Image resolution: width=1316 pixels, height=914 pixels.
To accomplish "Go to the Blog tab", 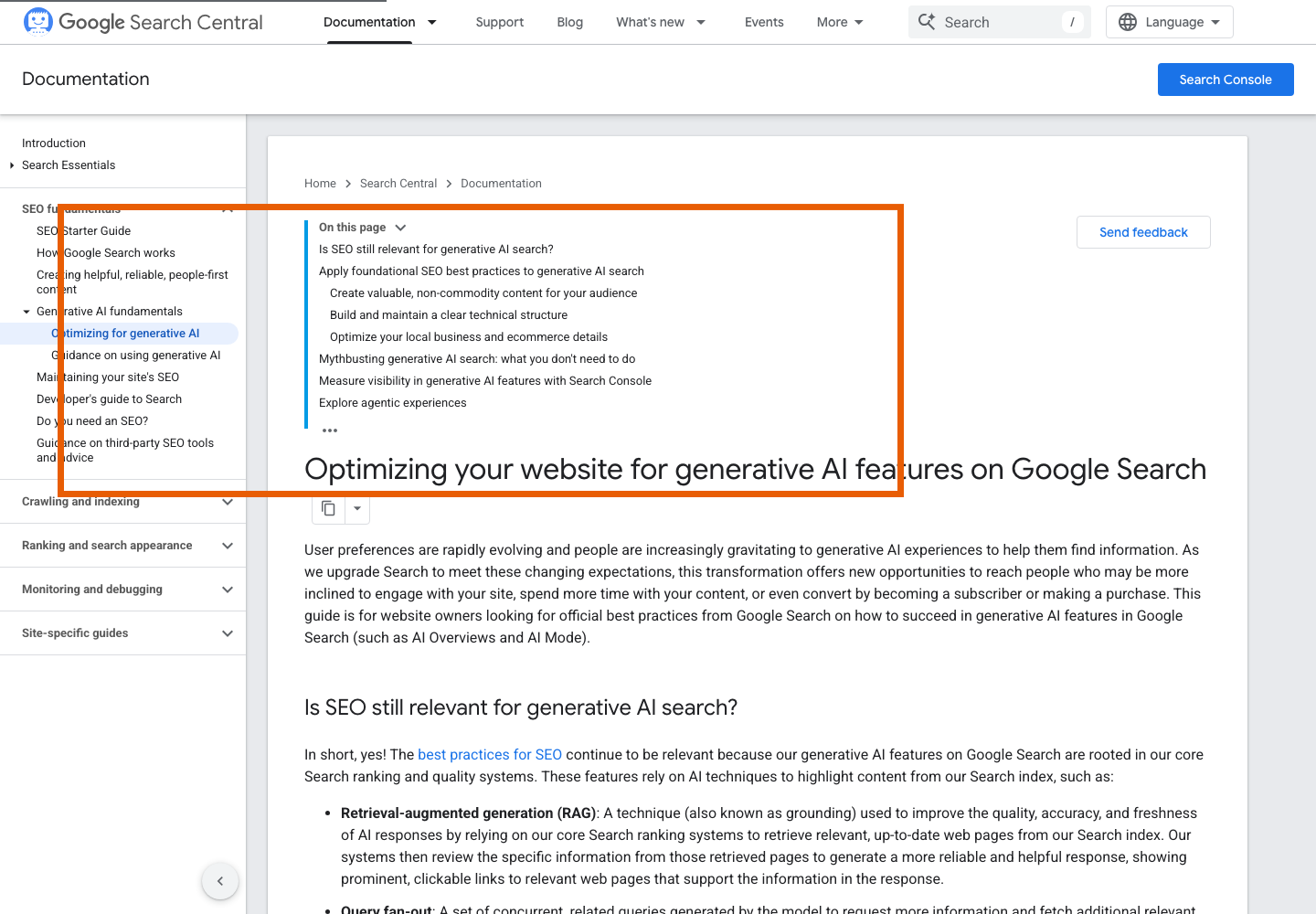I will [570, 22].
